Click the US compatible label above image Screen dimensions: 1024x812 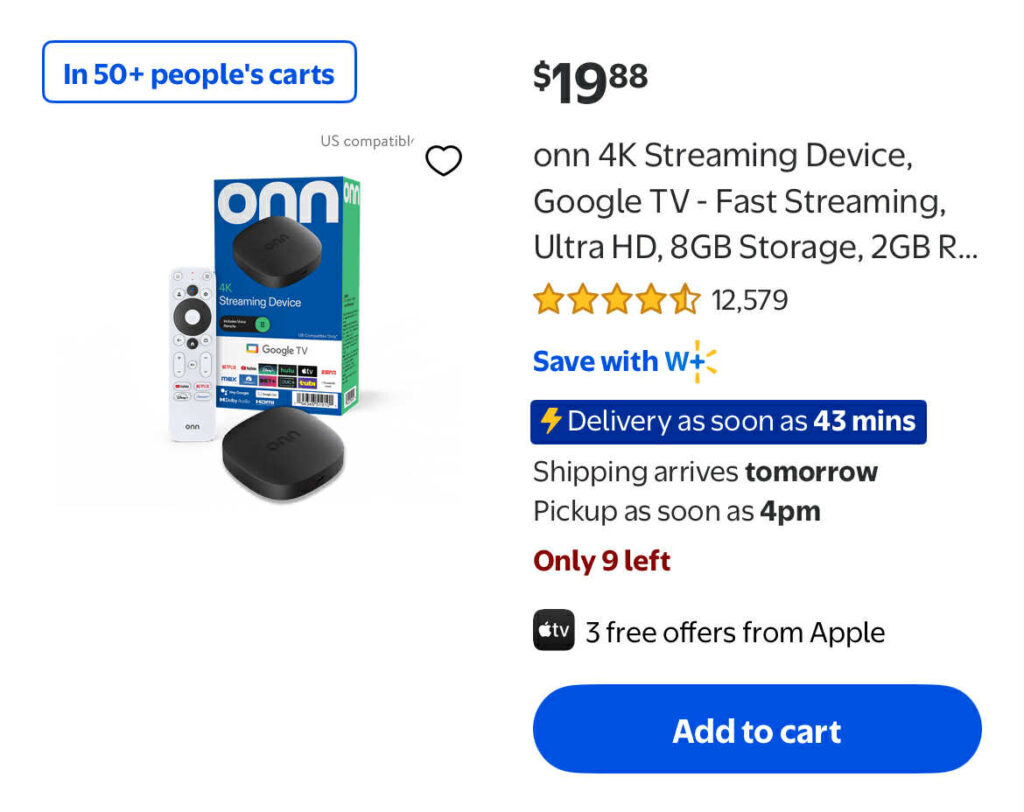point(366,141)
